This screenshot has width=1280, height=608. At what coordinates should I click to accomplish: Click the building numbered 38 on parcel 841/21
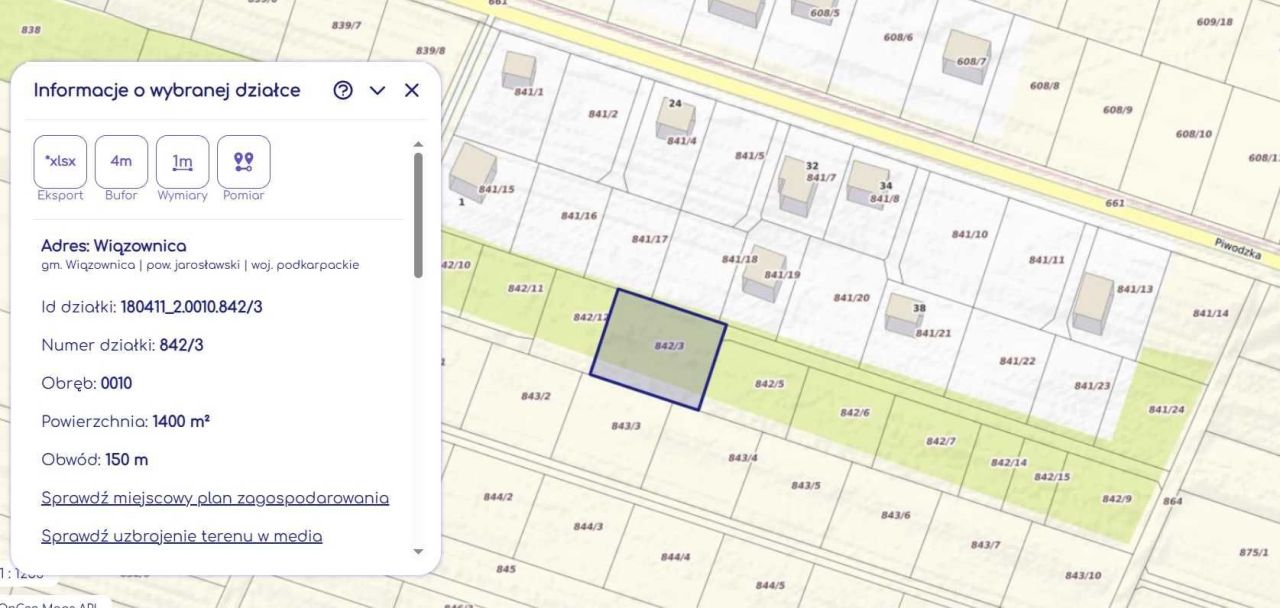click(904, 314)
